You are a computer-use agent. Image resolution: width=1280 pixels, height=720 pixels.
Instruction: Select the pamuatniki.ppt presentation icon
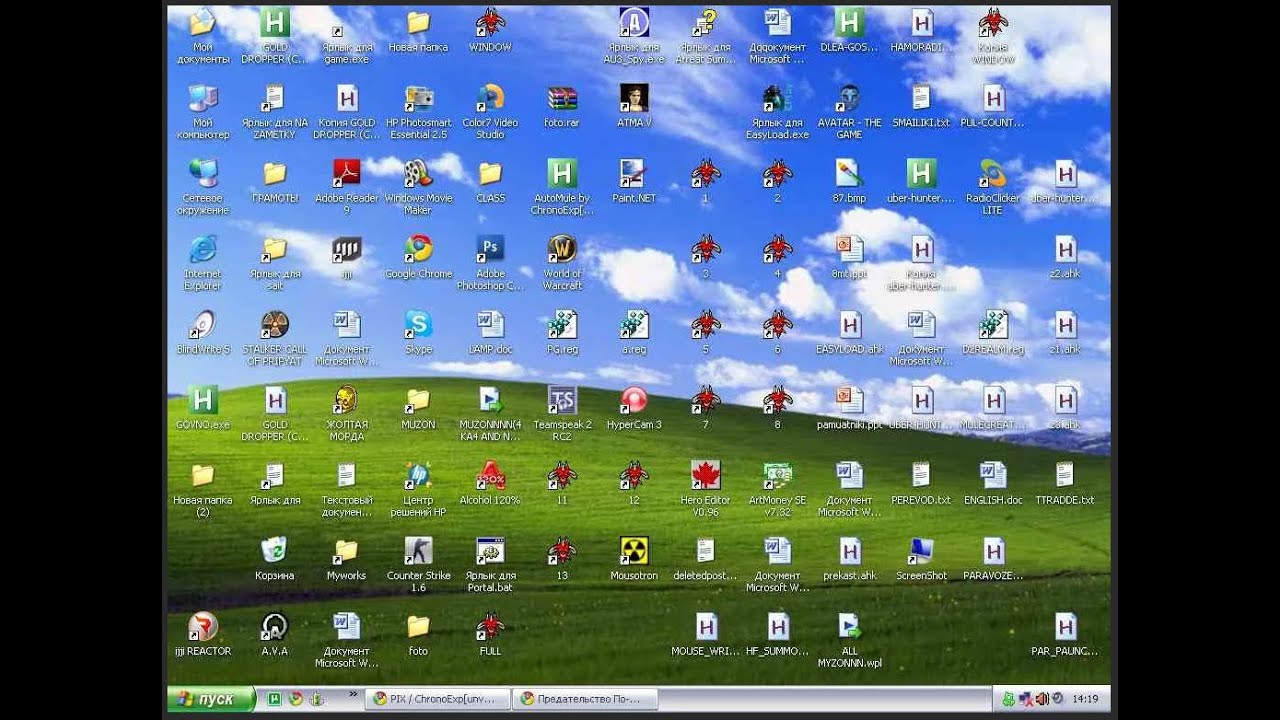[x=849, y=408]
